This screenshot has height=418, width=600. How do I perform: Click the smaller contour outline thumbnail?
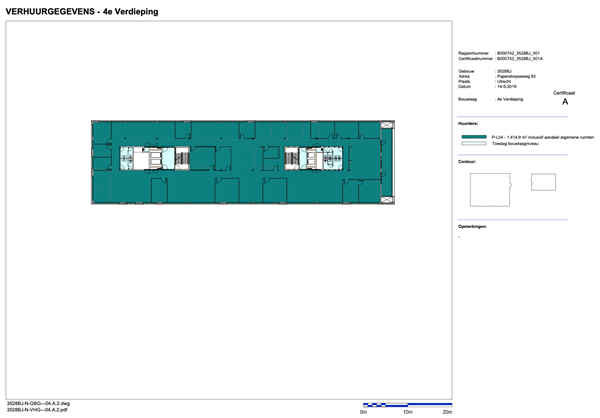point(543,182)
